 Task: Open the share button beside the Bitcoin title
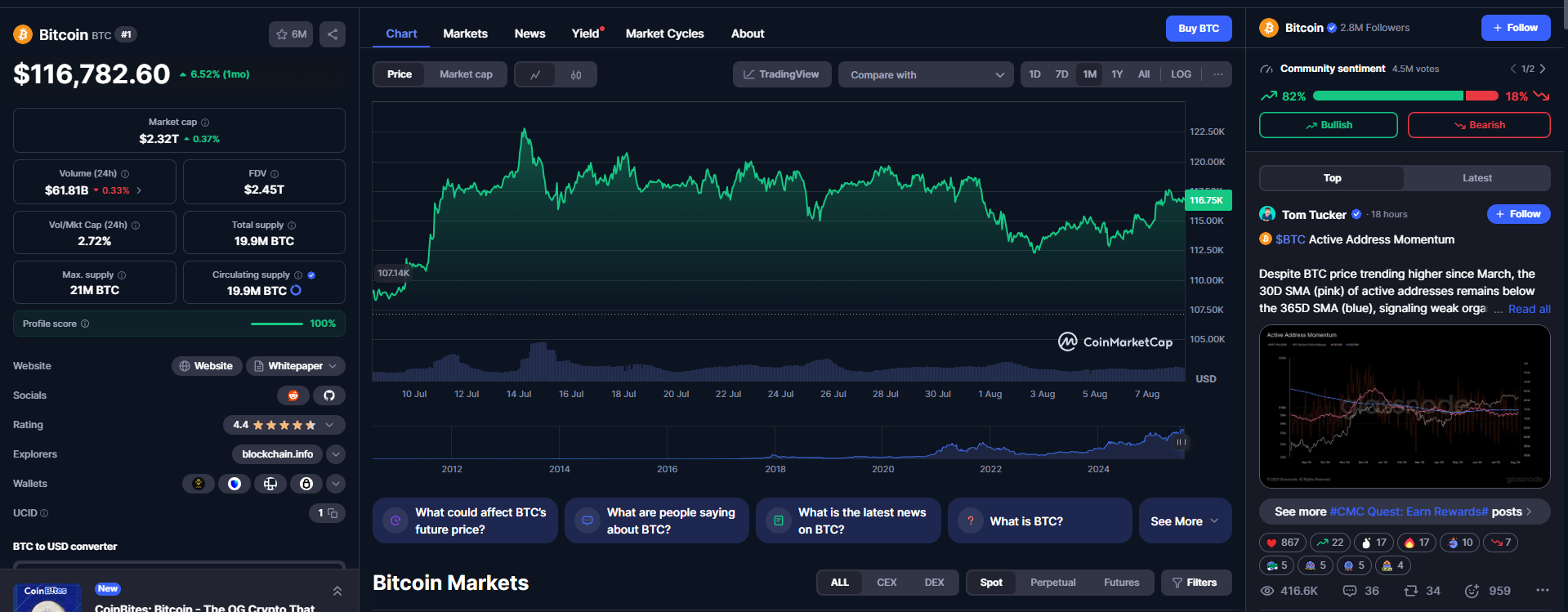click(333, 34)
